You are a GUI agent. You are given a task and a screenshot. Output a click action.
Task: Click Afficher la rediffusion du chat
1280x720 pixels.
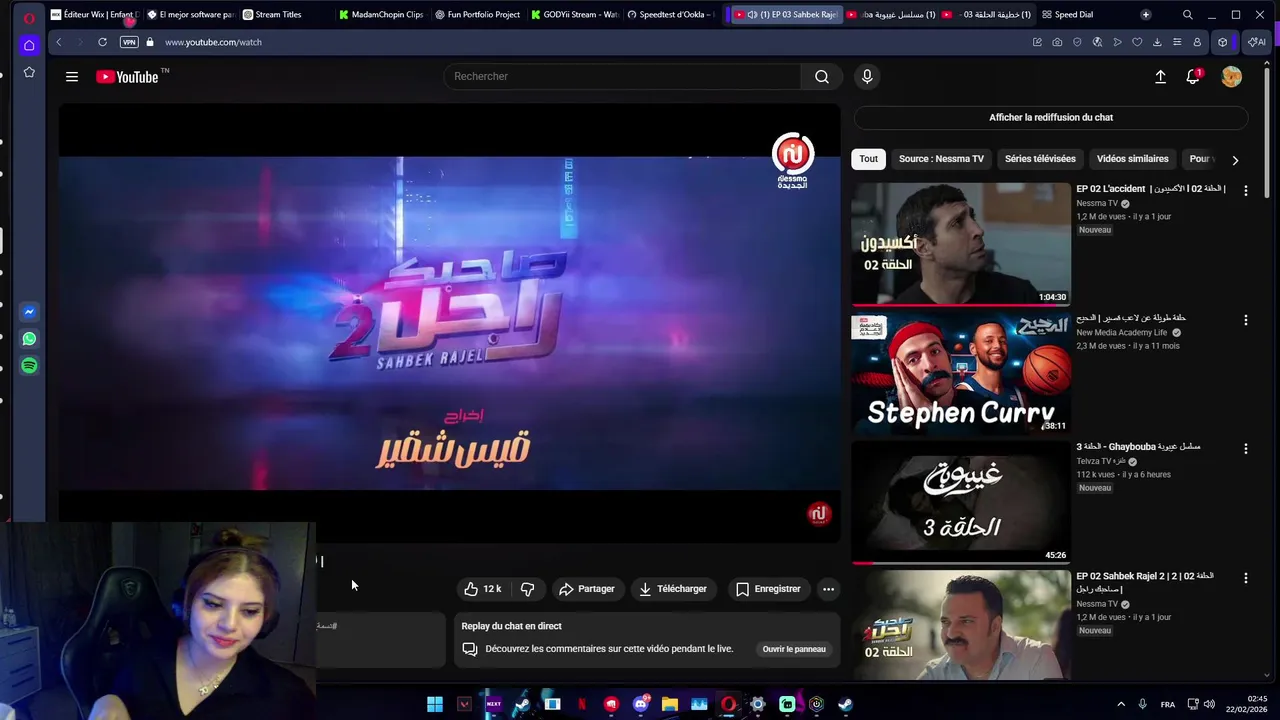[x=1051, y=117]
